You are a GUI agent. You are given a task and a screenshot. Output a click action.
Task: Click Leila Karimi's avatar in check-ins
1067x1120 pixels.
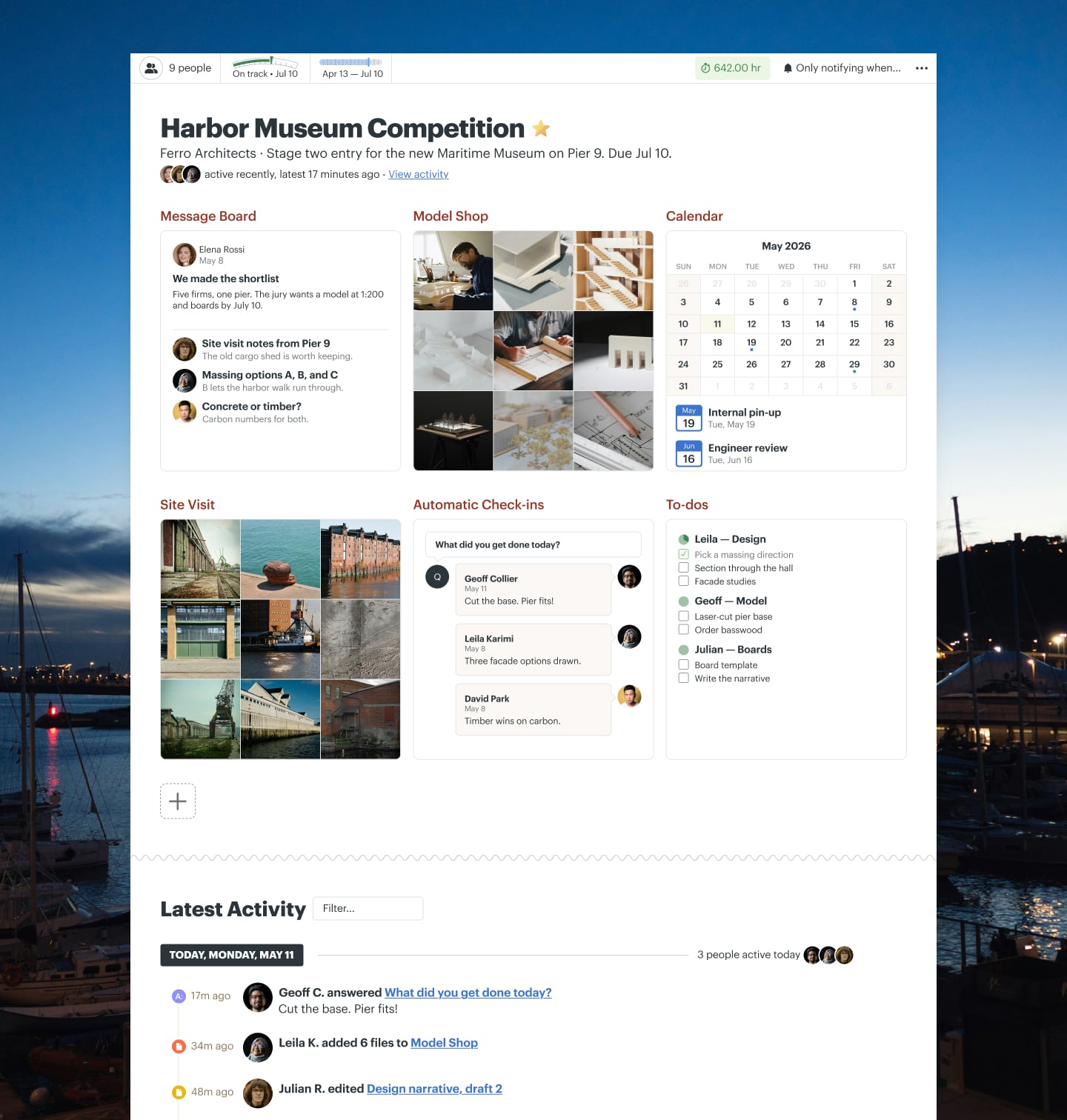pos(629,637)
